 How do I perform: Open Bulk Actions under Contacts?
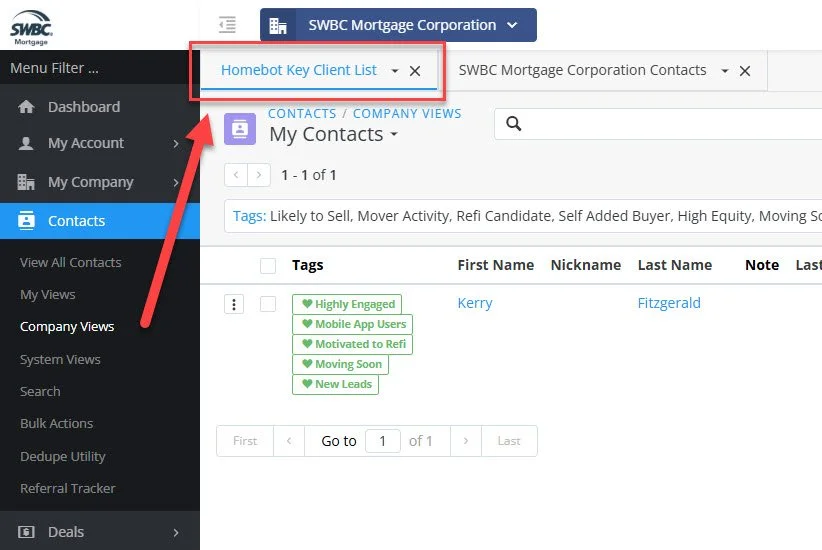[x=57, y=424]
